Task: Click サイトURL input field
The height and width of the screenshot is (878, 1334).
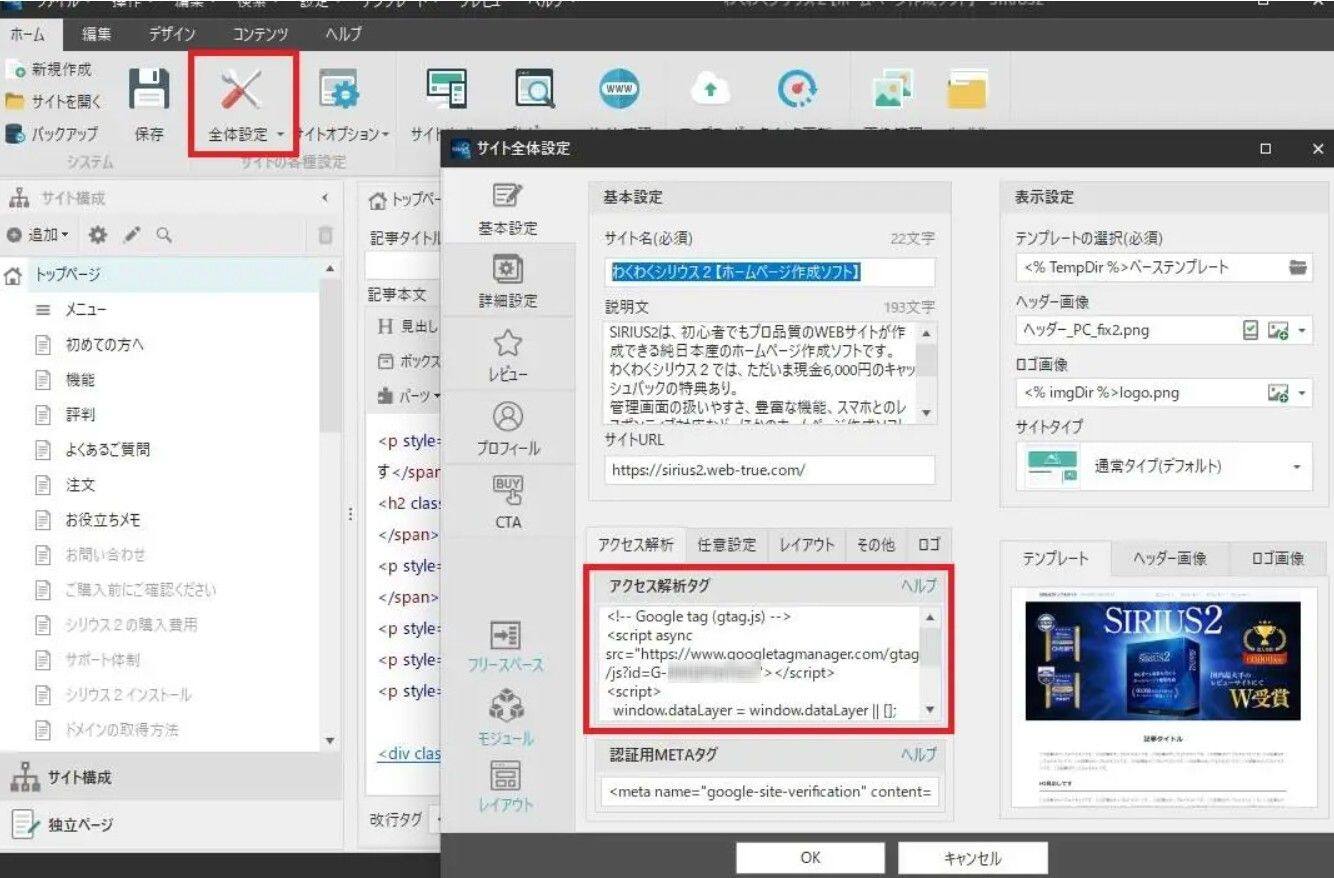Action: 770,469
